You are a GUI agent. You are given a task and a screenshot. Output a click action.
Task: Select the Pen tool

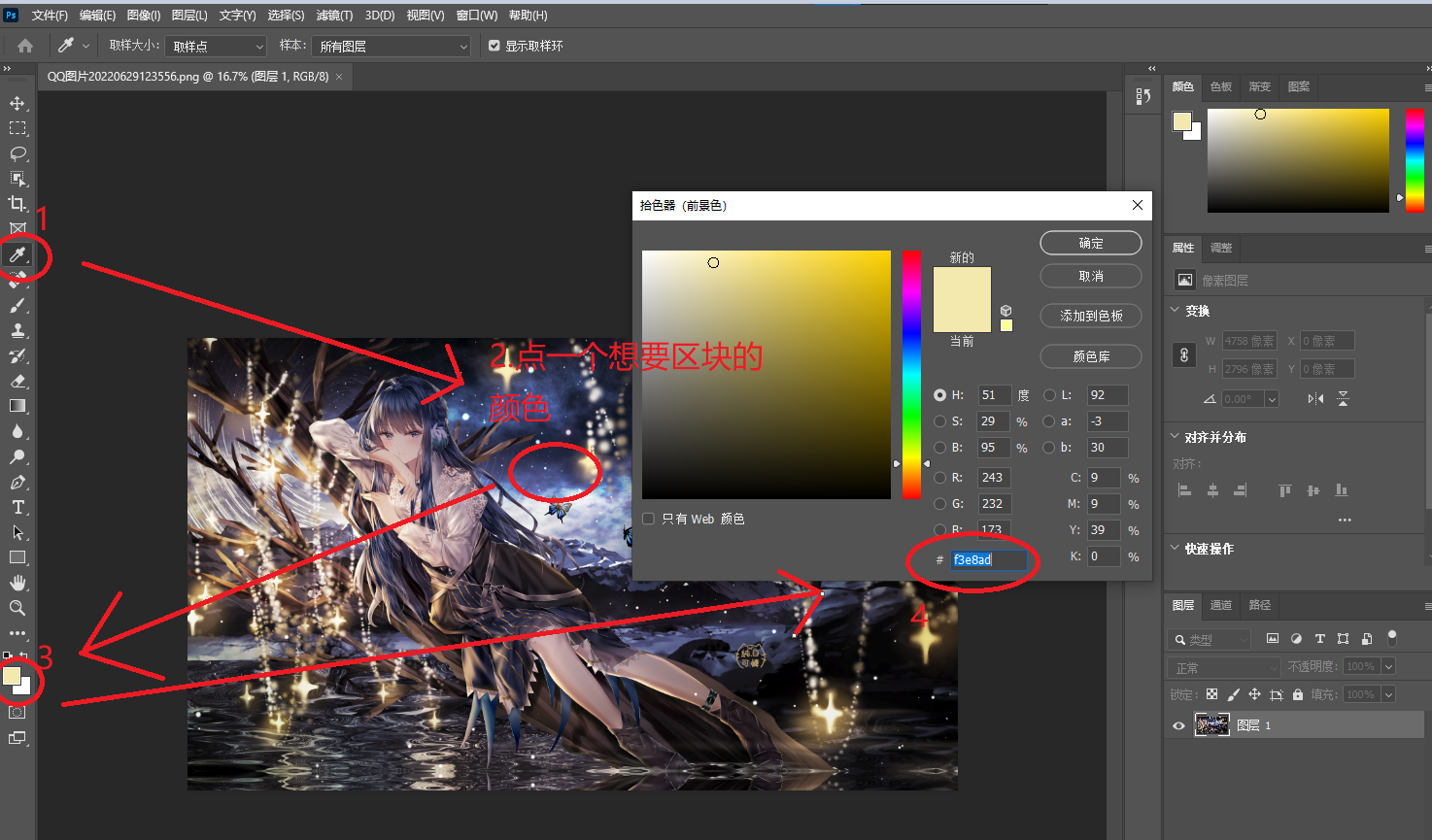pos(17,482)
